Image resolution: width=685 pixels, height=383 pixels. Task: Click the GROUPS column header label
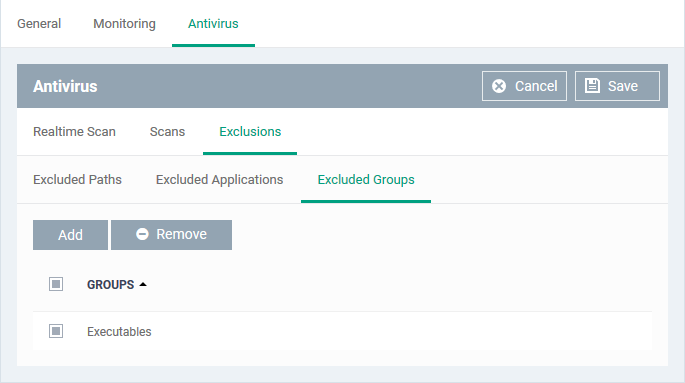111,285
